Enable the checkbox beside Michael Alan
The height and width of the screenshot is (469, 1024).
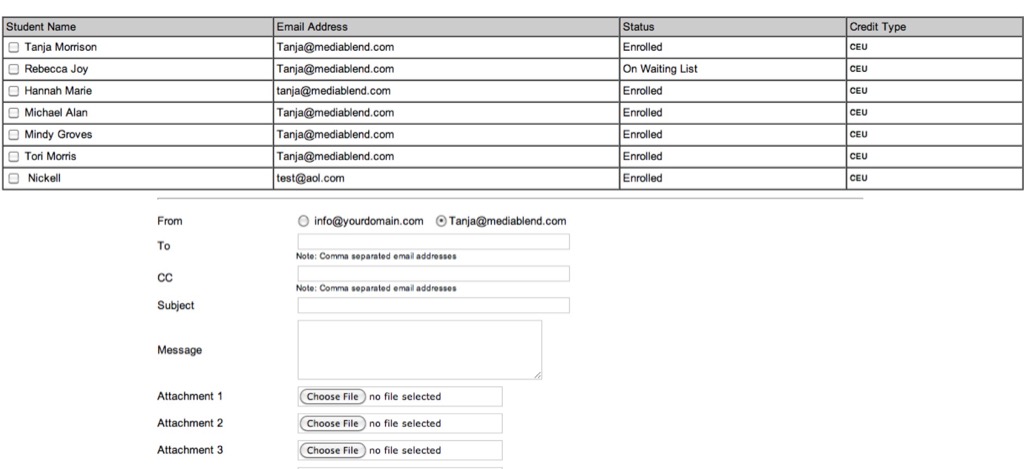pos(14,113)
